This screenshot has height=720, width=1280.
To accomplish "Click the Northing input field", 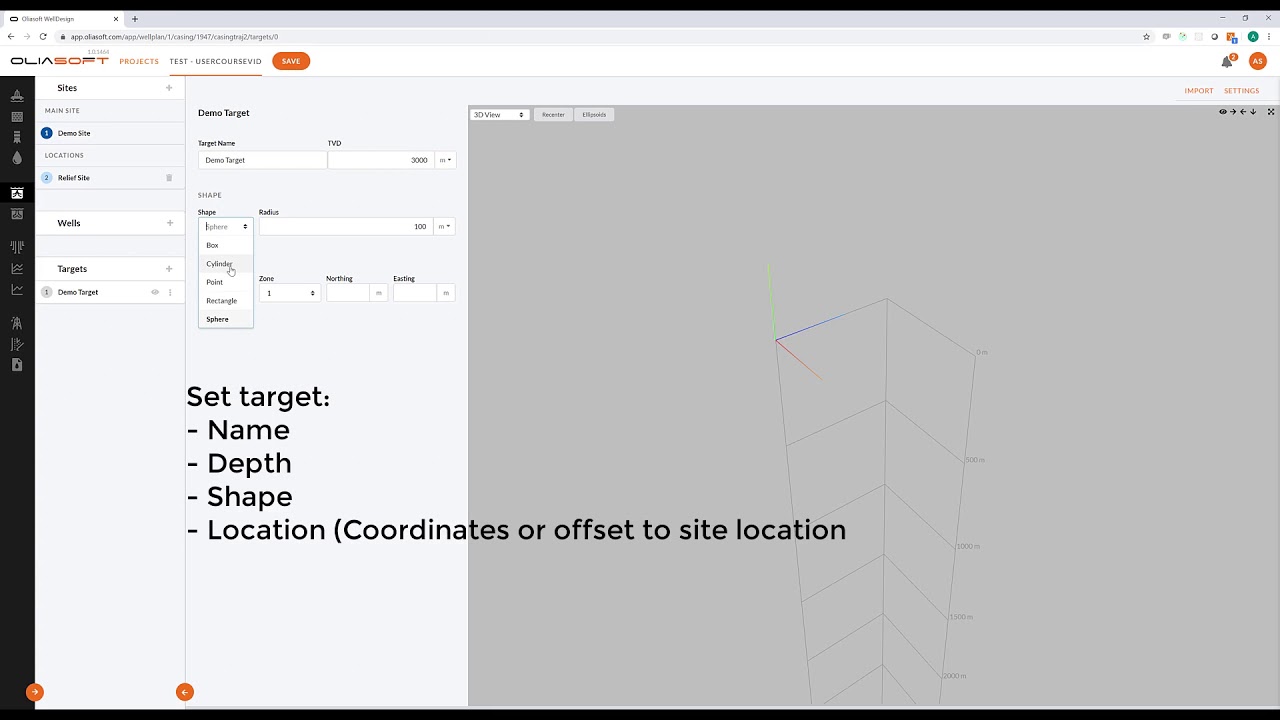I will coord(347,293).
